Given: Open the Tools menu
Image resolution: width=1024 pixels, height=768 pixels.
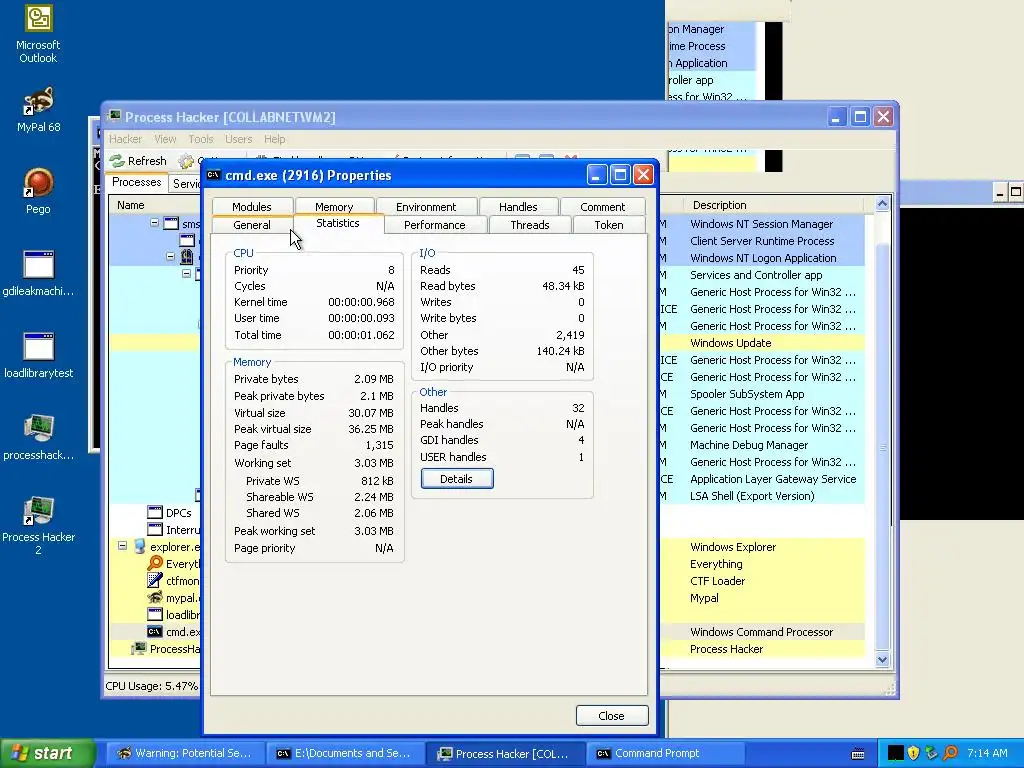Looking at the screenshot, I should pos(201,139).
